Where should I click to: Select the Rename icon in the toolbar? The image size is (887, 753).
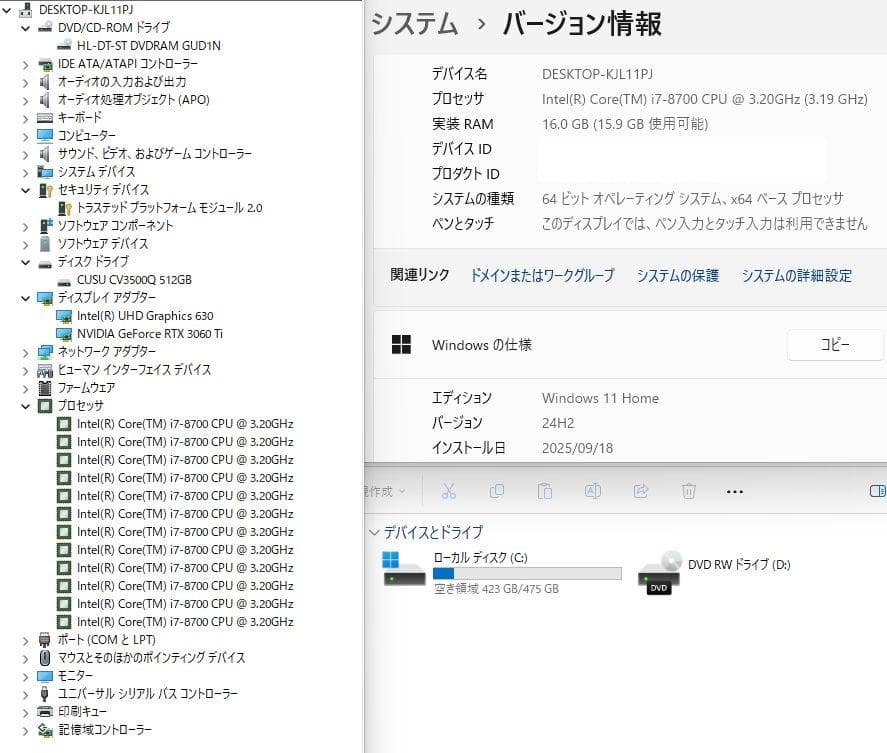click(x=593, y=491)
